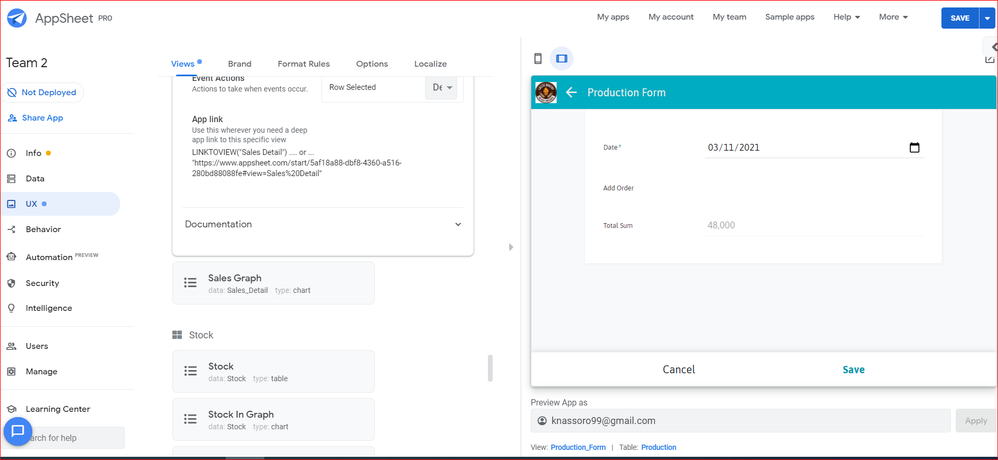
Task: Click the Team 2 app name
Action: (27, 63)
